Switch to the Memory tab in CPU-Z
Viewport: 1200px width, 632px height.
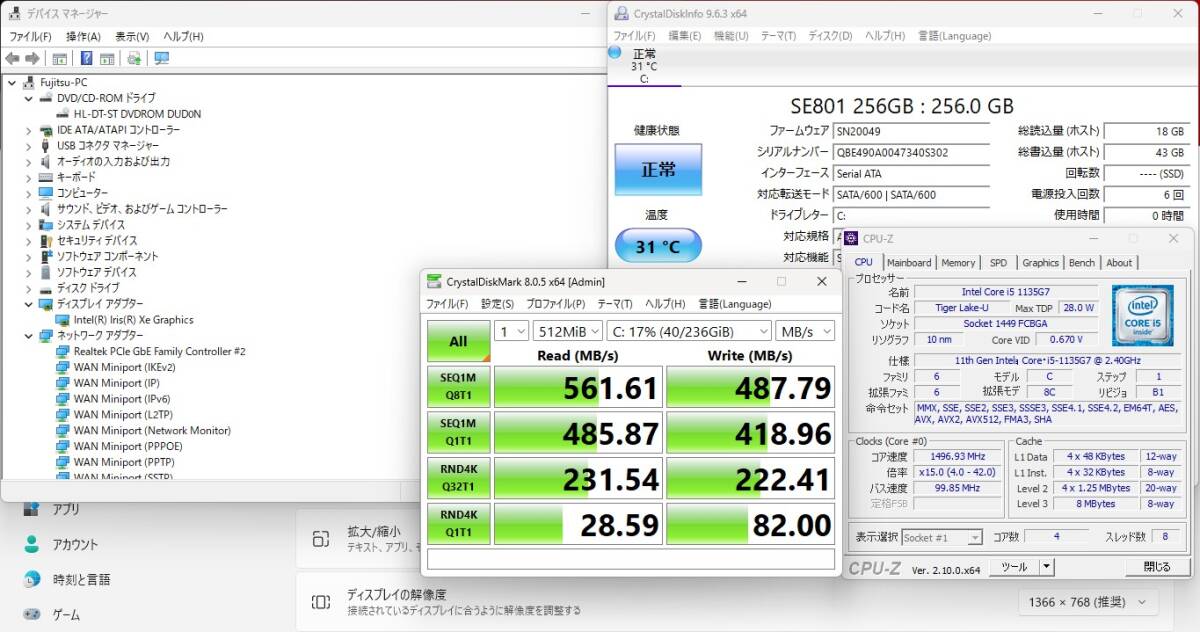[x=958, y=263]
